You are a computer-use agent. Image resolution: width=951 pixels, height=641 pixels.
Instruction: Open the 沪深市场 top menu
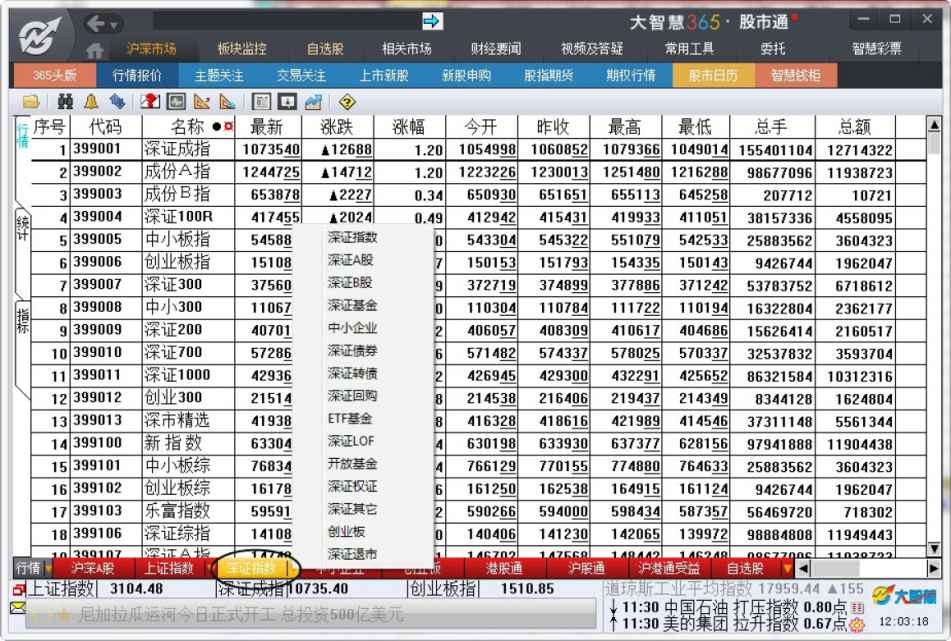click(151, 49)
